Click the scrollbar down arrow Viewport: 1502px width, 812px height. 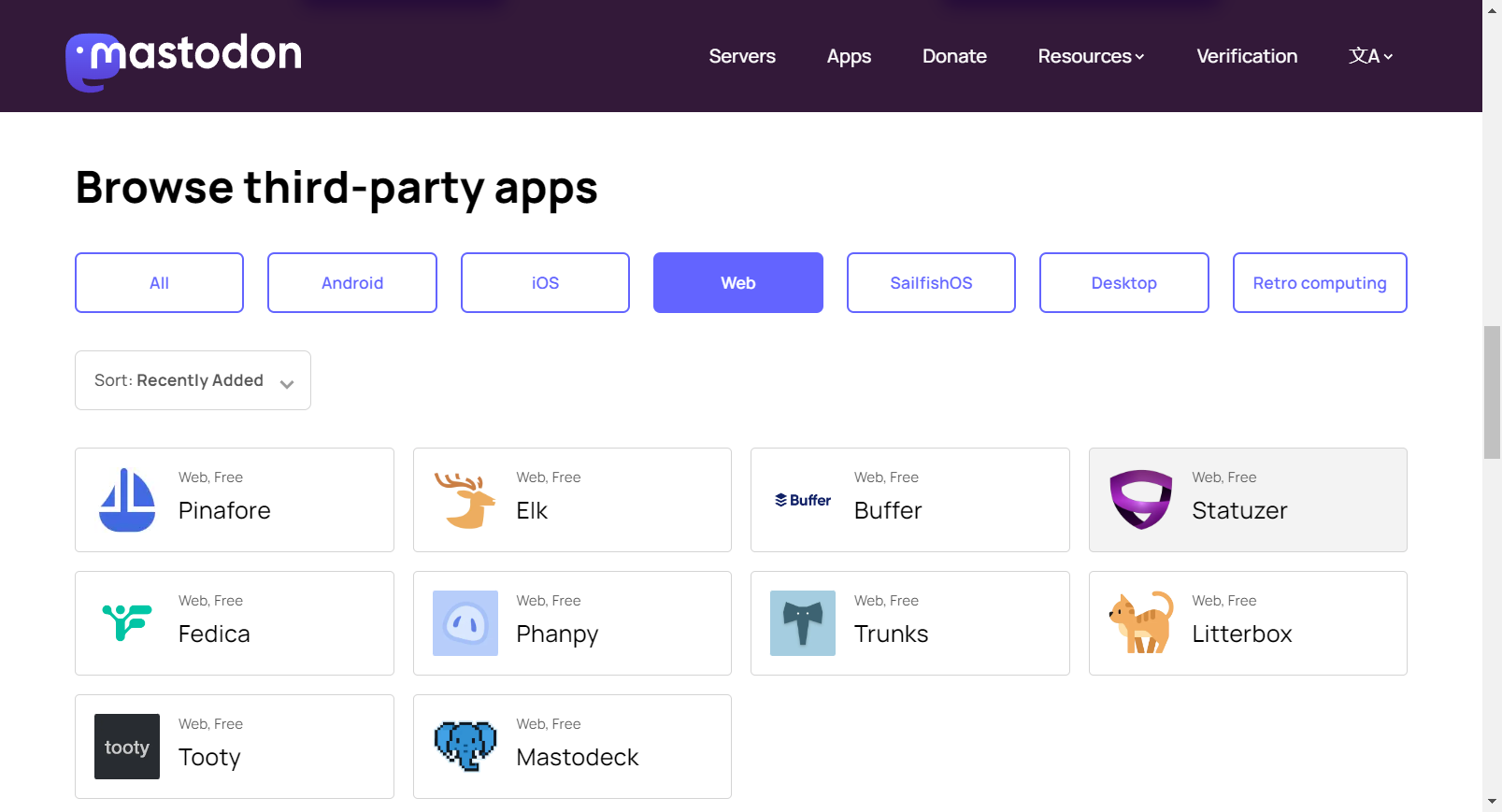[1492, 803]
